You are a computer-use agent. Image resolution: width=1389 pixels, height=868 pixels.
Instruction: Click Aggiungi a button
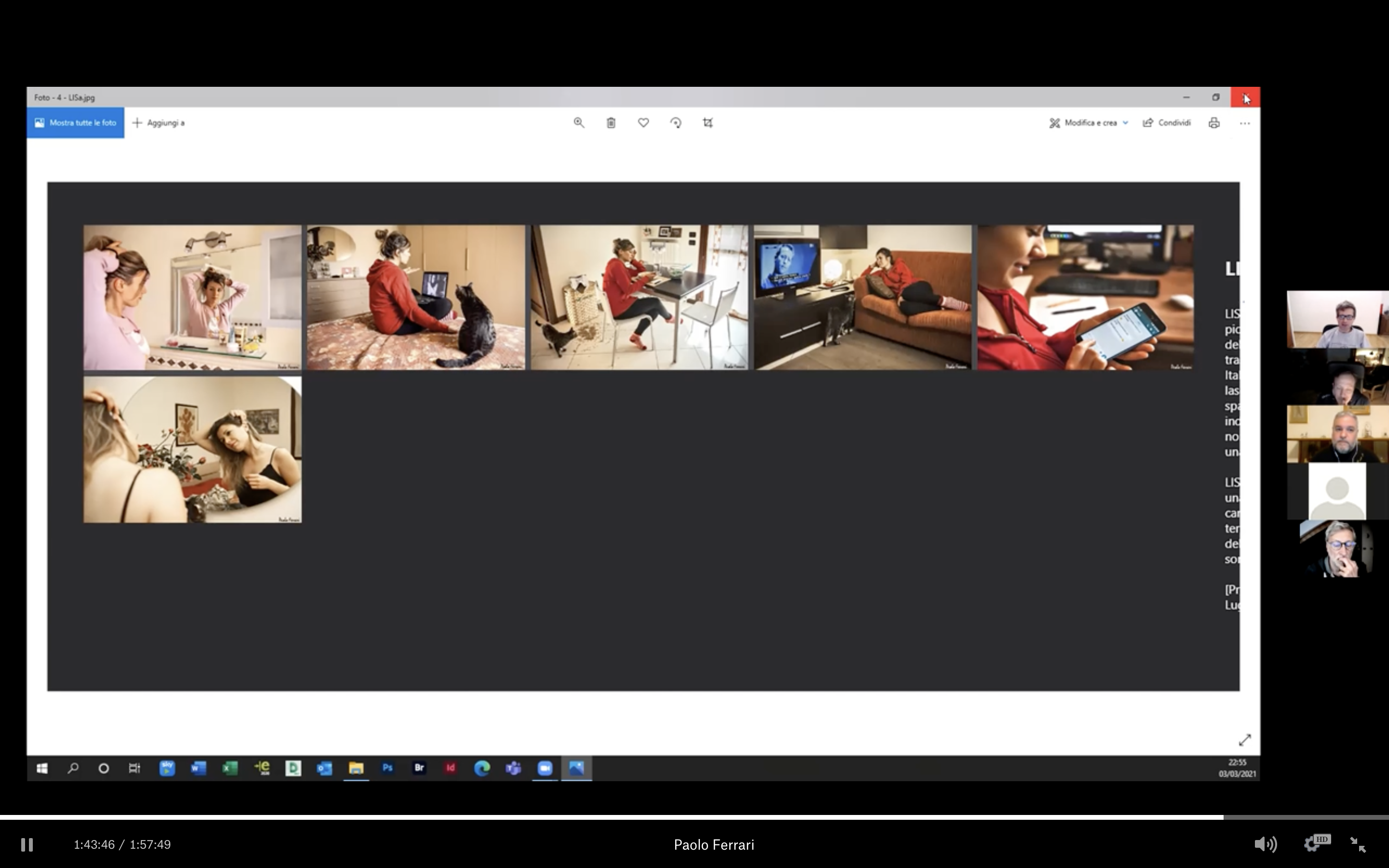click(x=158, y=123)
